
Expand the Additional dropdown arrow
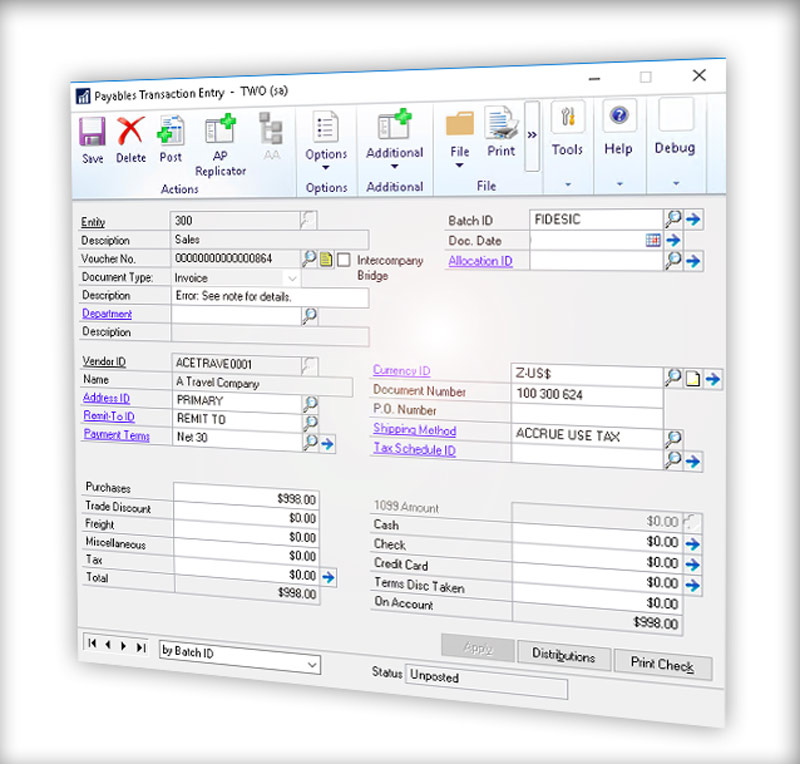[x=394, y=166]
